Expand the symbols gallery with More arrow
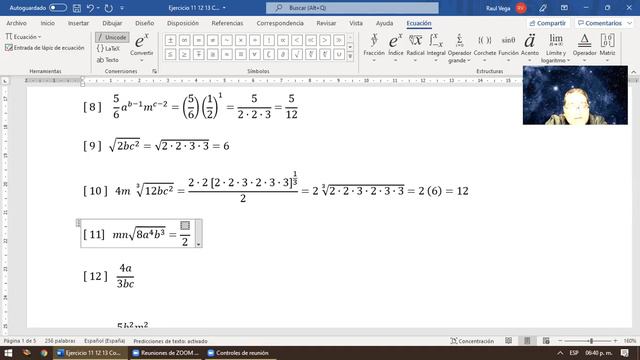This screenshot has height=360, width=640. [x=350, y=56]
